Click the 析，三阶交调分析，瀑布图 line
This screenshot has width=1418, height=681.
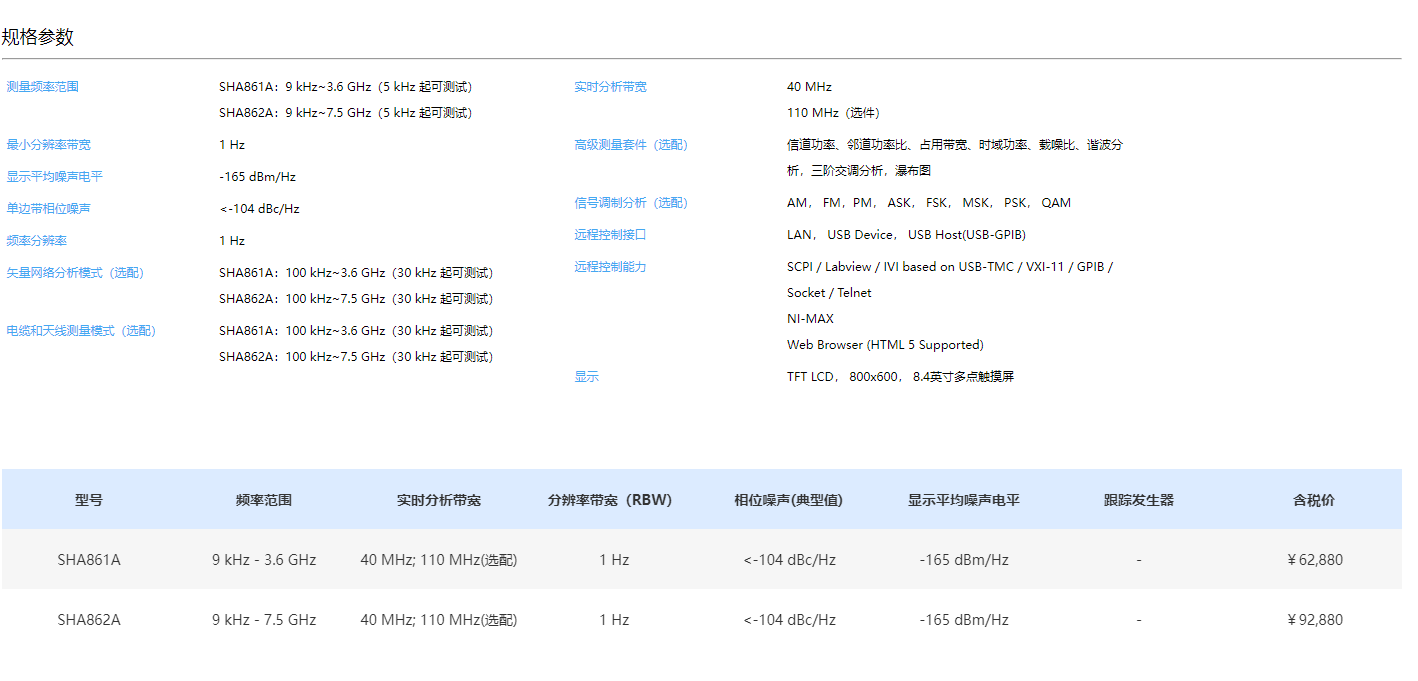pos(859,171)
